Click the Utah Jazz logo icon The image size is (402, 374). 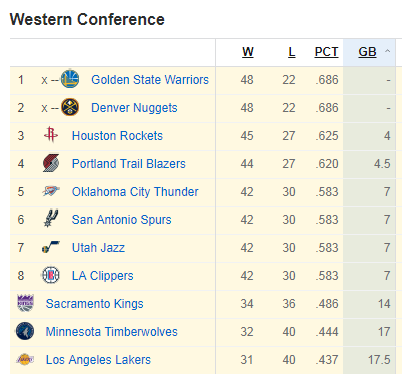pyautogui.click(x=51, y=247)
